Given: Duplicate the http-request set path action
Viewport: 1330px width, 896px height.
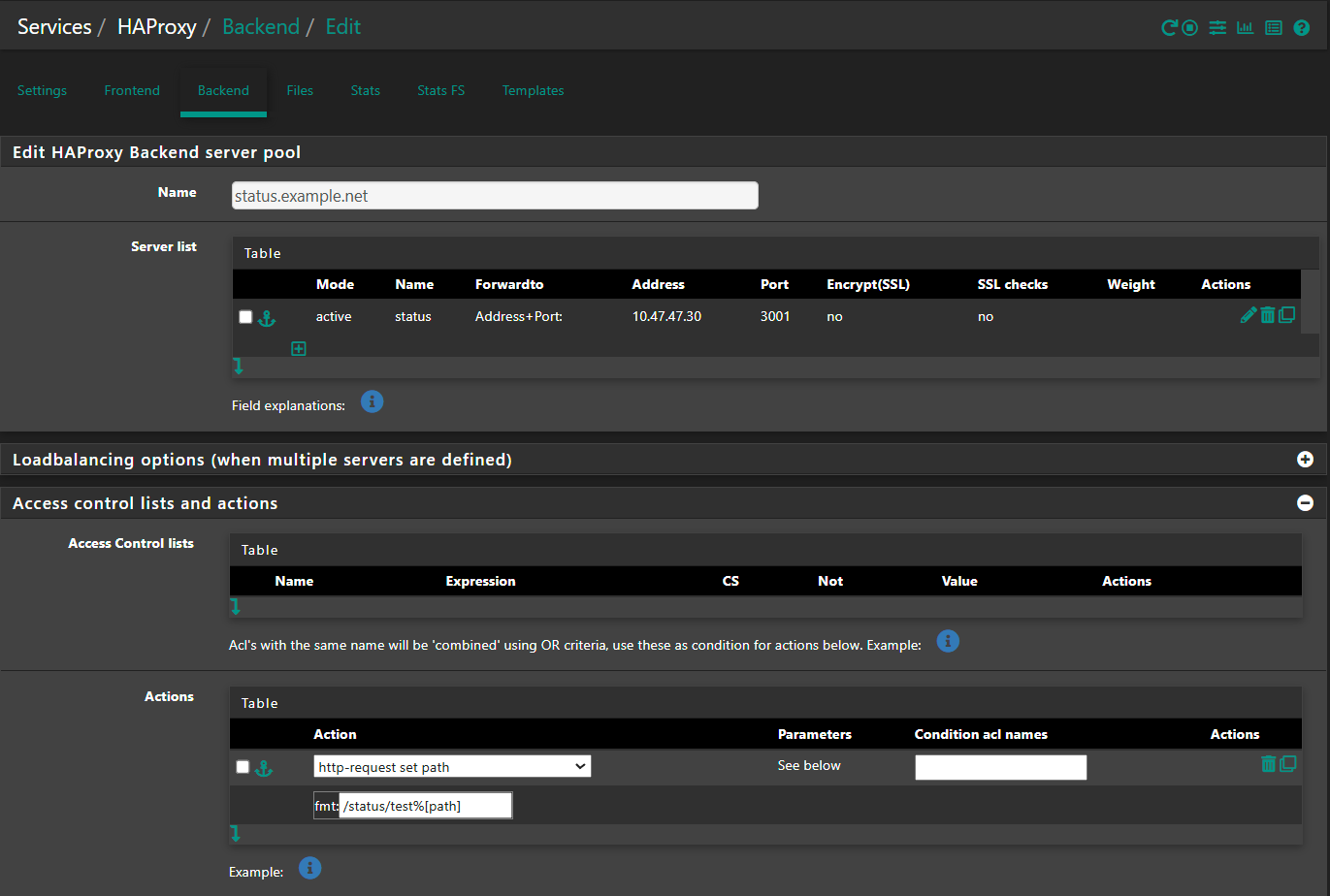Looking at the screenshot, I should pyautogui.click(x=1288, y=764).
